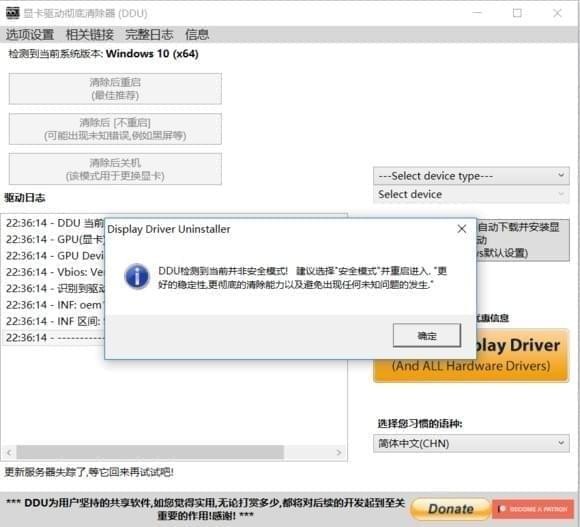580x527 pixels.
Task: Select the log row starting 'Vbios'
Action: [x=54, y=272]
